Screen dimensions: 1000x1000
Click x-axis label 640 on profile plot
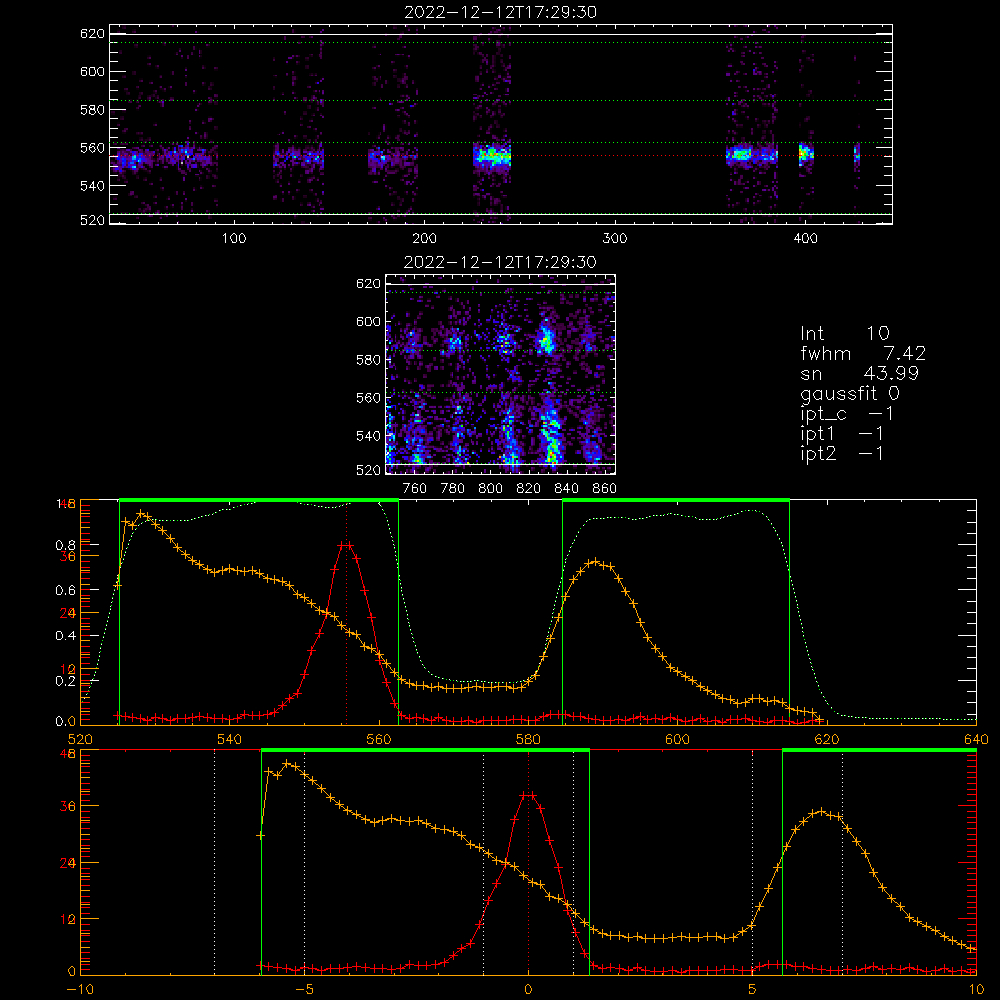(976, 739)
